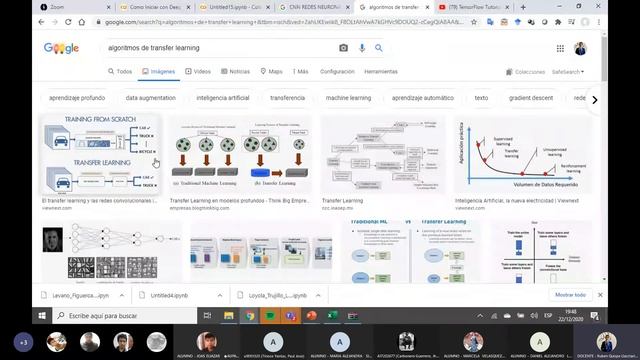
Task: Open Training From Scratch image result
Action: 100,155
